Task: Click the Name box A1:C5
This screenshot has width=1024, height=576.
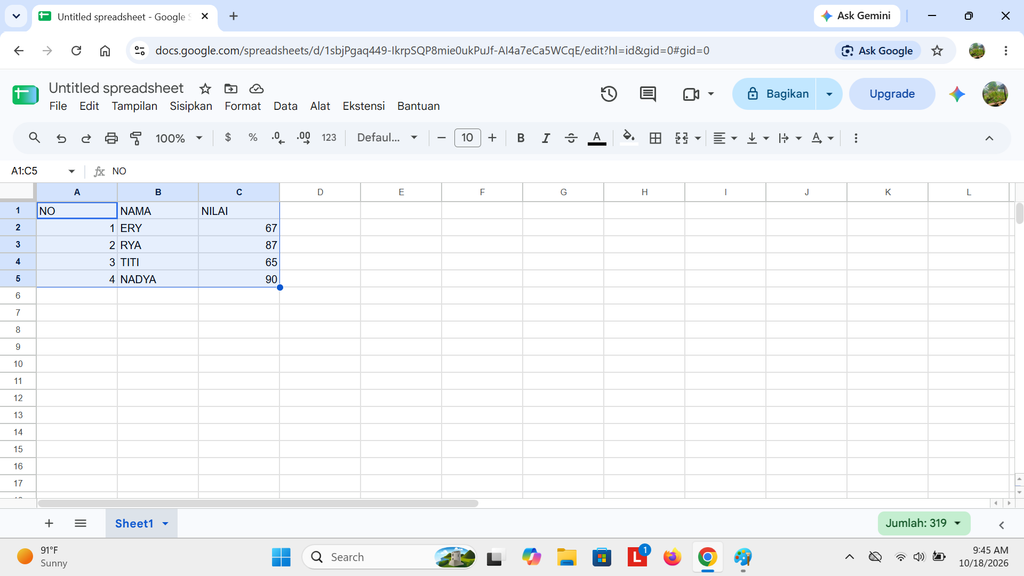Action: (x=42, y=171)
